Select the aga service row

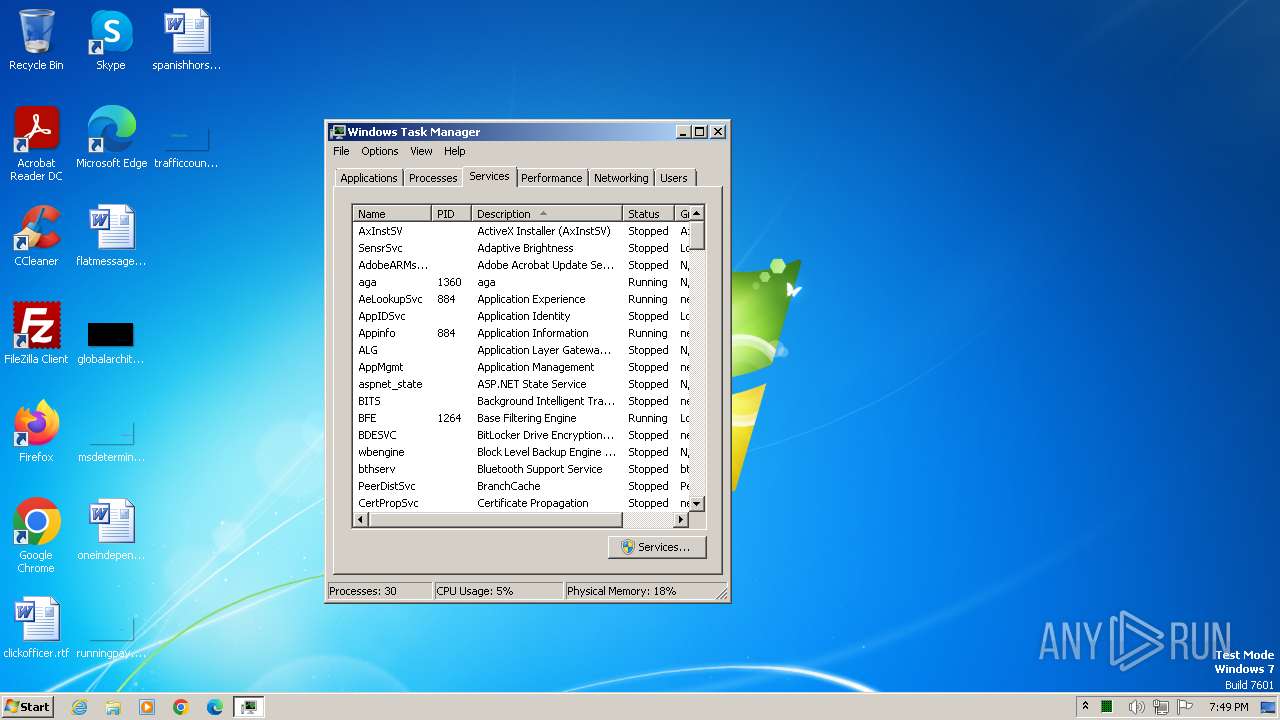(x=521, y=282)
